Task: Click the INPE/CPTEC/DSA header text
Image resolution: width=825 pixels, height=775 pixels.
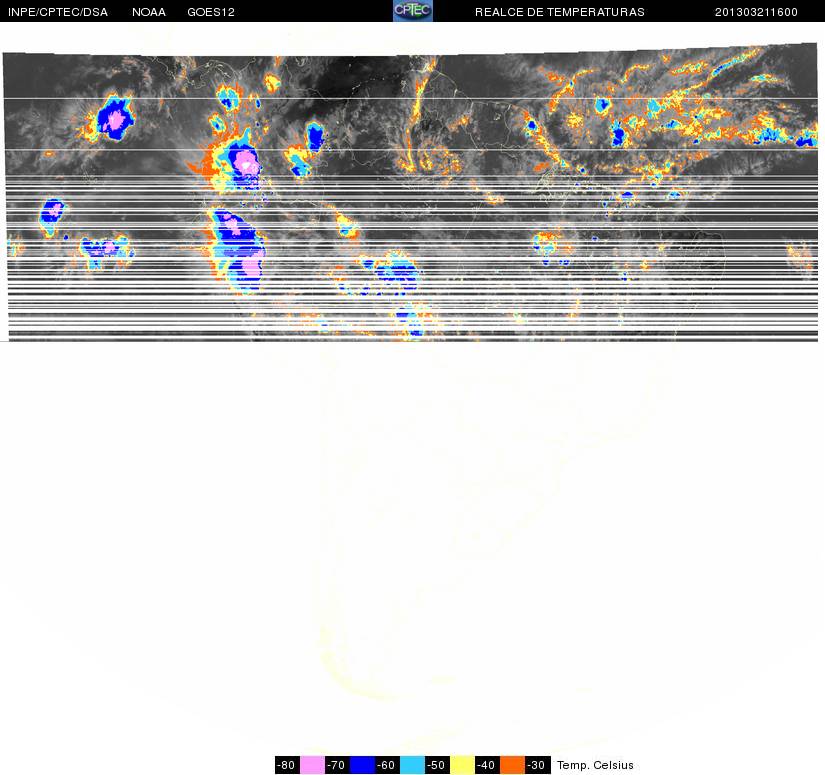Action: tap(58, 12)
